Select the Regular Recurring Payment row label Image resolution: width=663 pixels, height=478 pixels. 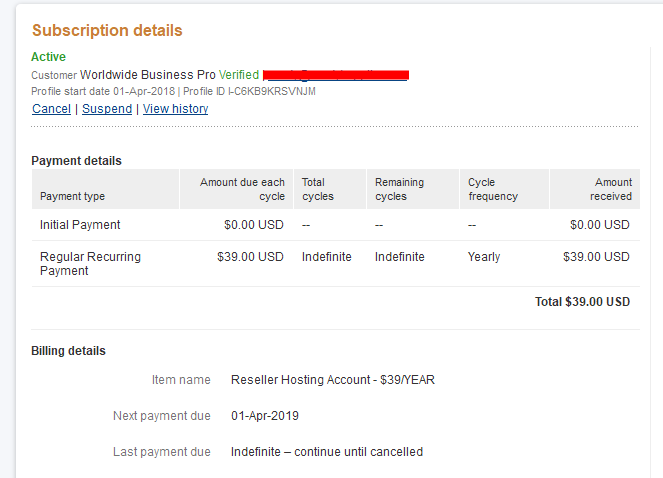(x=90, y=263)
